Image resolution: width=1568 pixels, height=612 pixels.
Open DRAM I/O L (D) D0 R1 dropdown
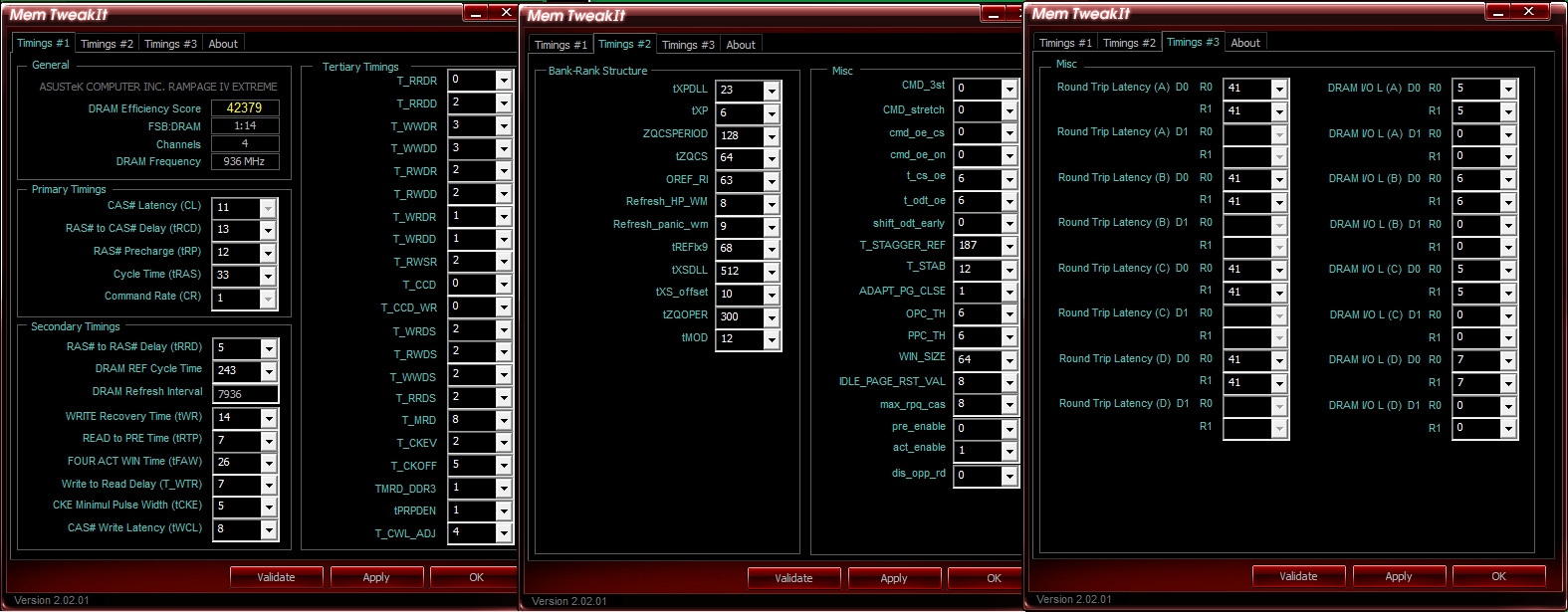point(1508,383)
